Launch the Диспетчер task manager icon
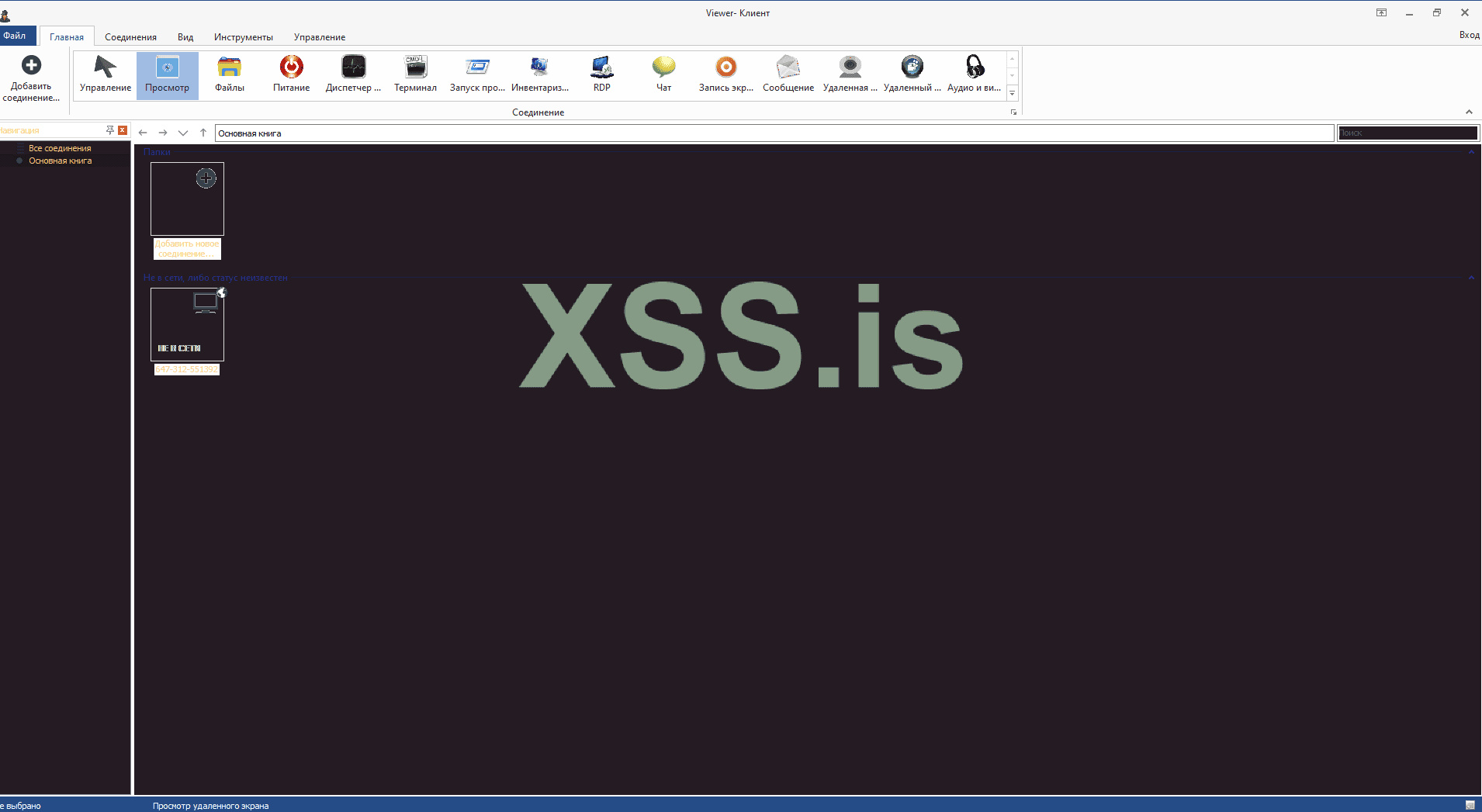This screenshot has width=1482, height=812. pyautogui.click(x=354, y=75)
